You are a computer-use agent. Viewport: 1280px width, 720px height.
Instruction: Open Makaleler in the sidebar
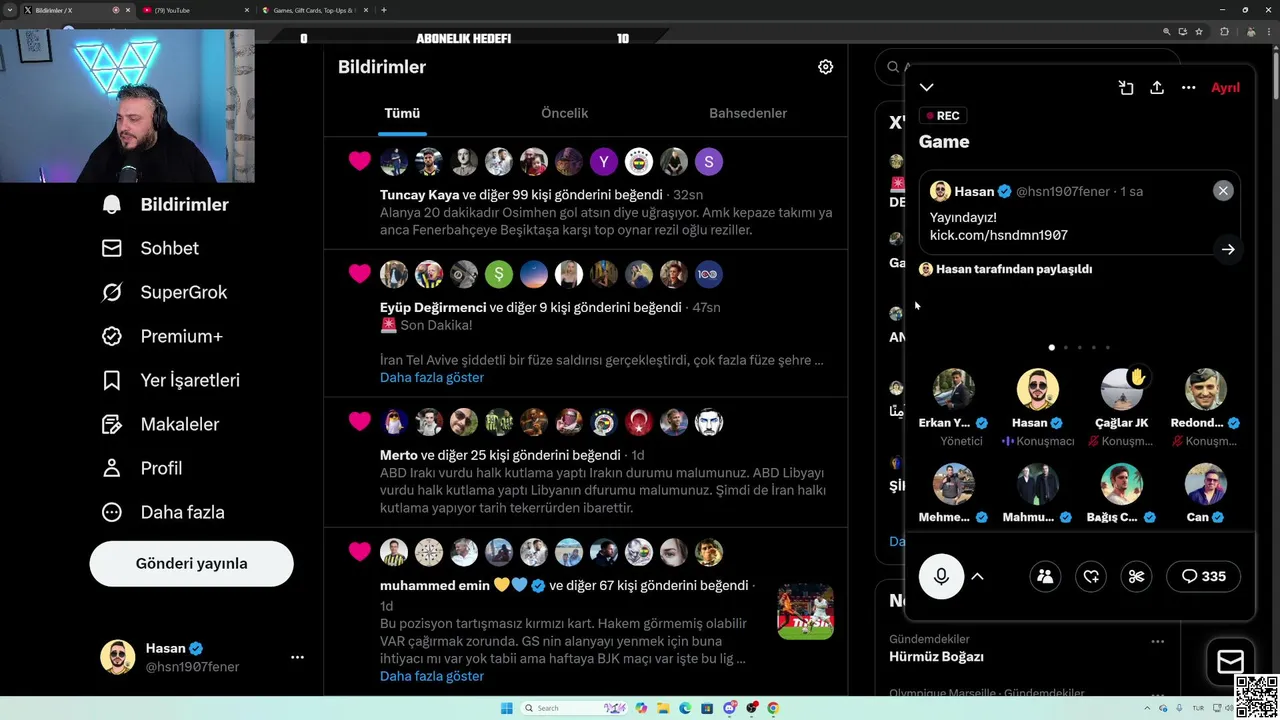pos(160,424)
